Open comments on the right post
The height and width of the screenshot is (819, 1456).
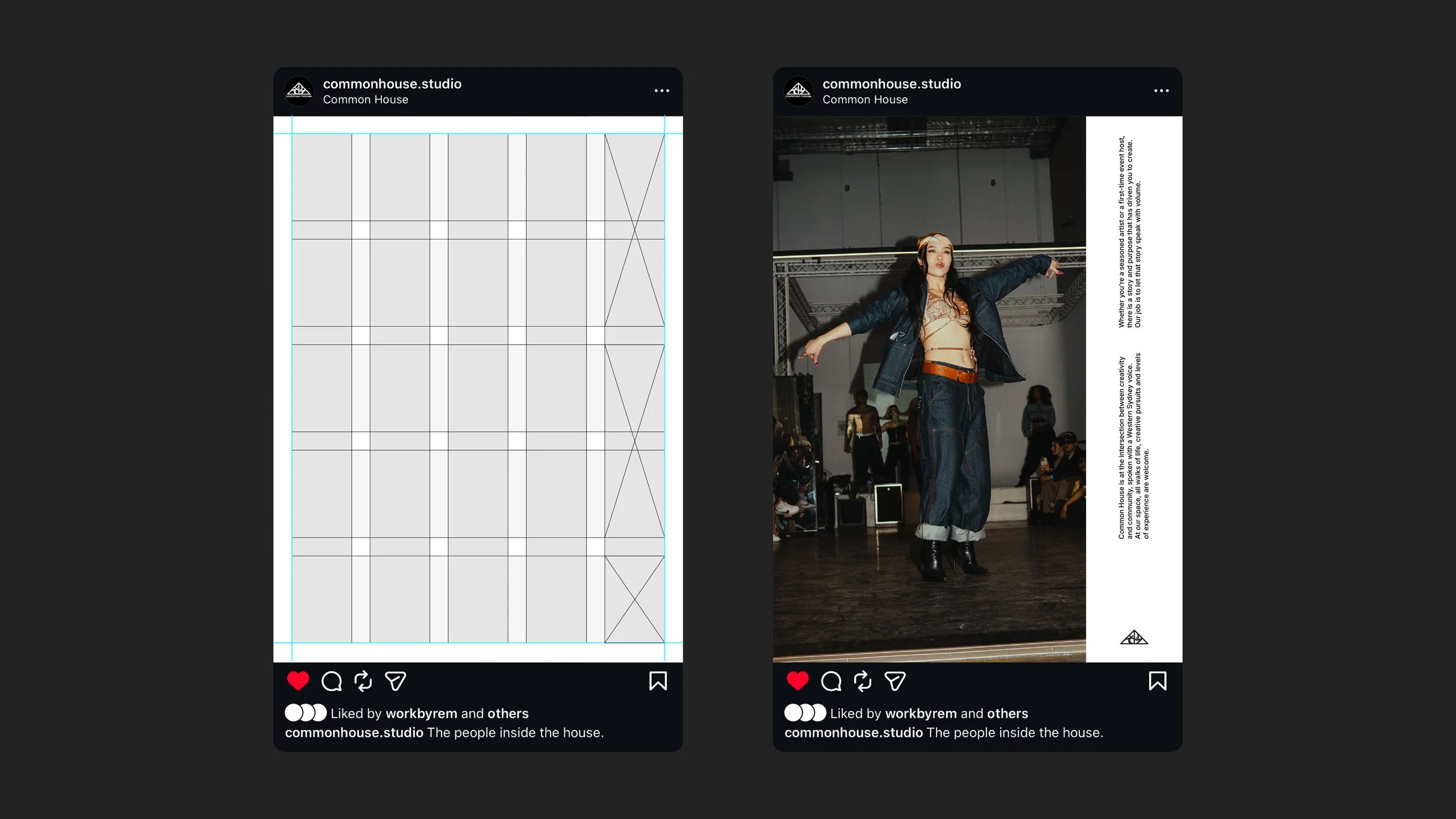pos(831,681)
